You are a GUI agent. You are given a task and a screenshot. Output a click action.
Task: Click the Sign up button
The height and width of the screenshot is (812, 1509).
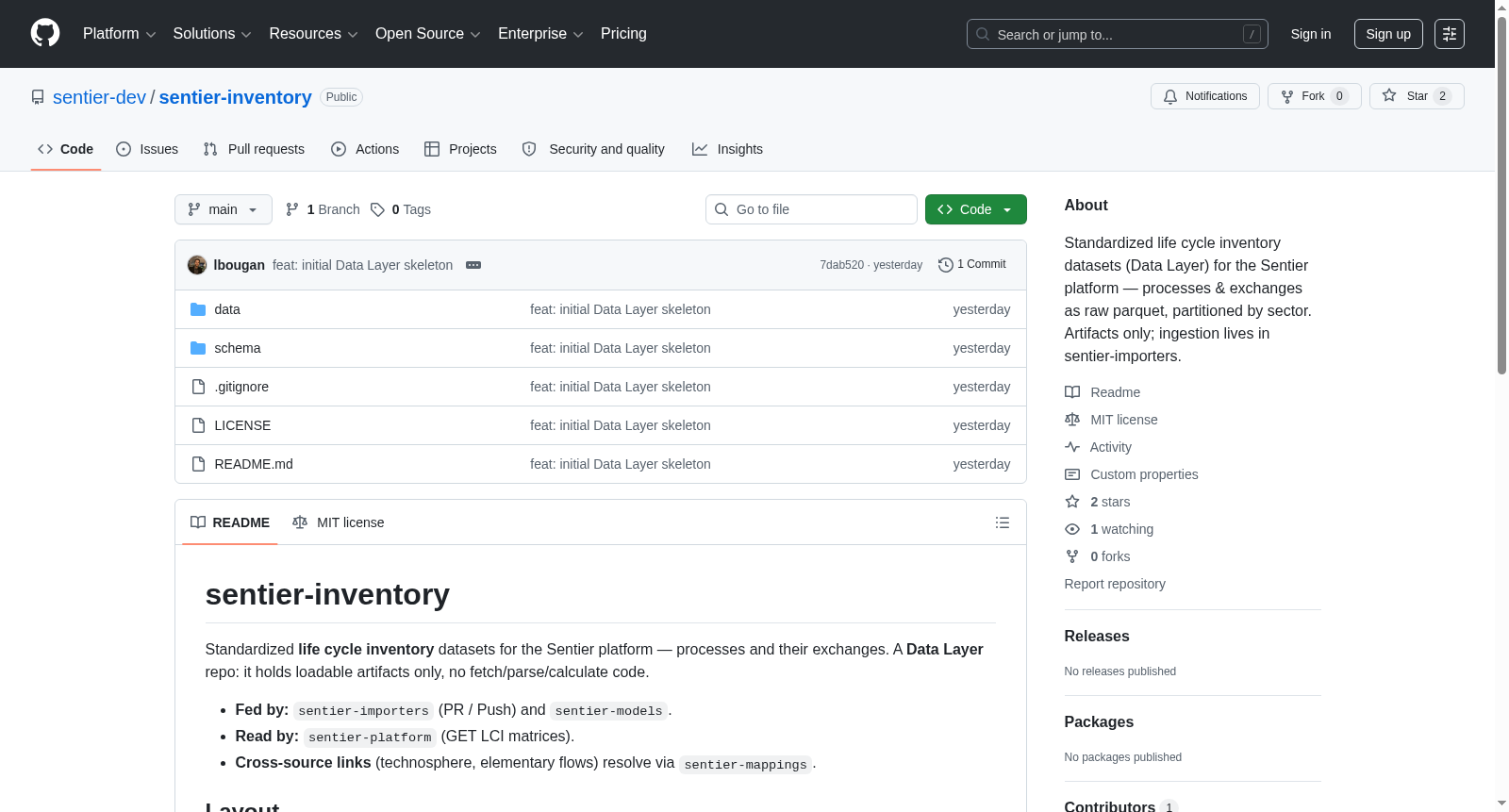[x=1388, y=34]
